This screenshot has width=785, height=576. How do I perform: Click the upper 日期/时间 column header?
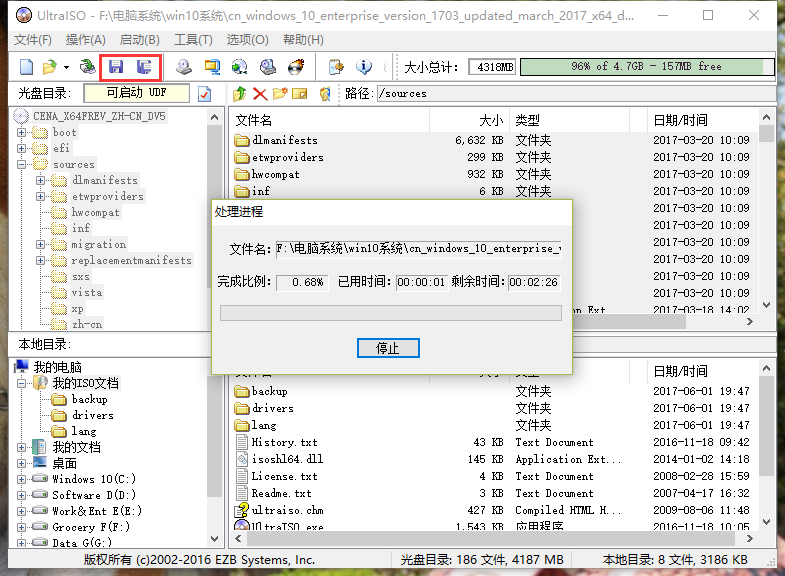coord(702,120)
